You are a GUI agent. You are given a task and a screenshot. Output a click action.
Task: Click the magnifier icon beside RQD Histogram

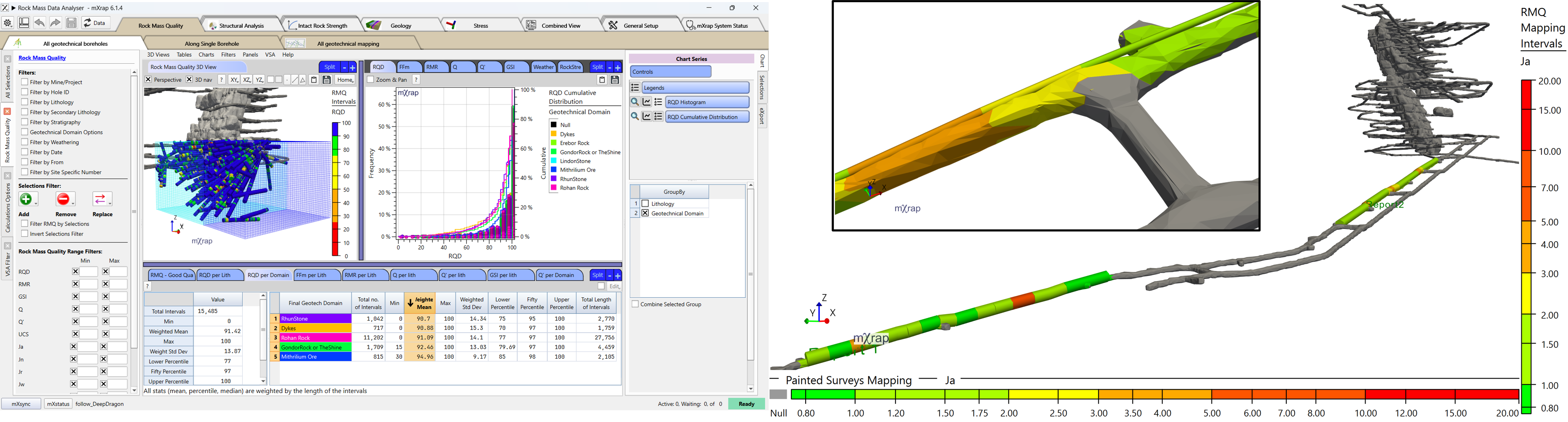coord(635,102)
